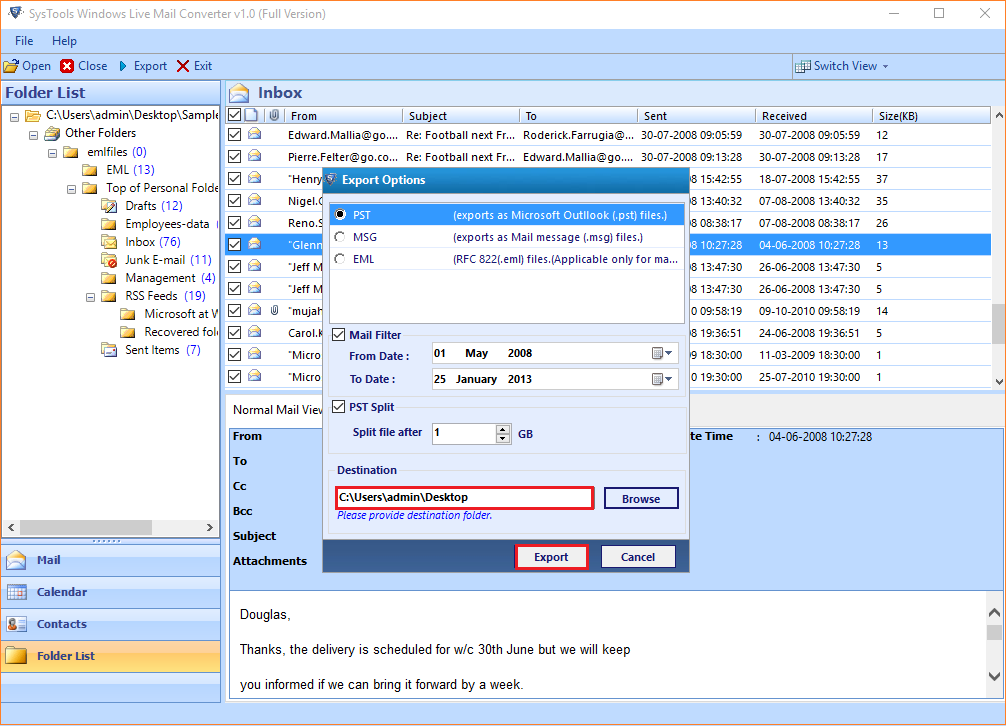The width and height of the screenshot is (1006, 726).
Task: Click the EML folder icon in tree
Action: (90, 170)
